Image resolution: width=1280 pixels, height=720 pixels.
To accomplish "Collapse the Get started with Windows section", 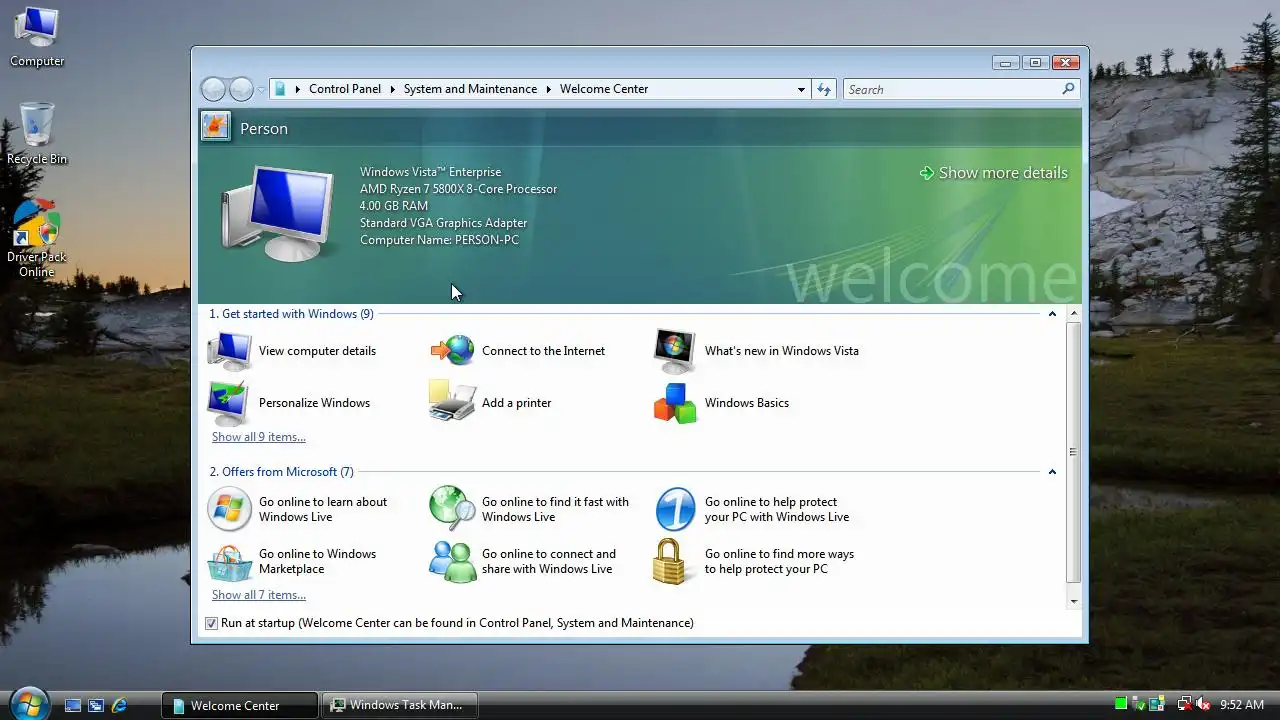I will point(1052,314).
